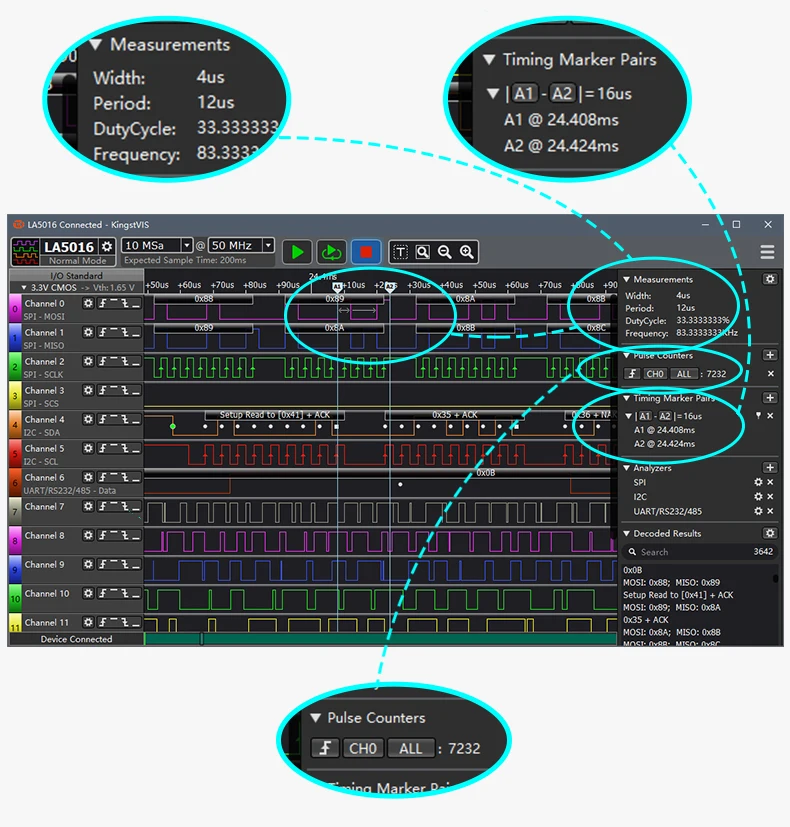The height and width of the screenshot is (827, 790).
Task: Click the ALL button in Pulse Counters
Action: click(x=683, y=374)
